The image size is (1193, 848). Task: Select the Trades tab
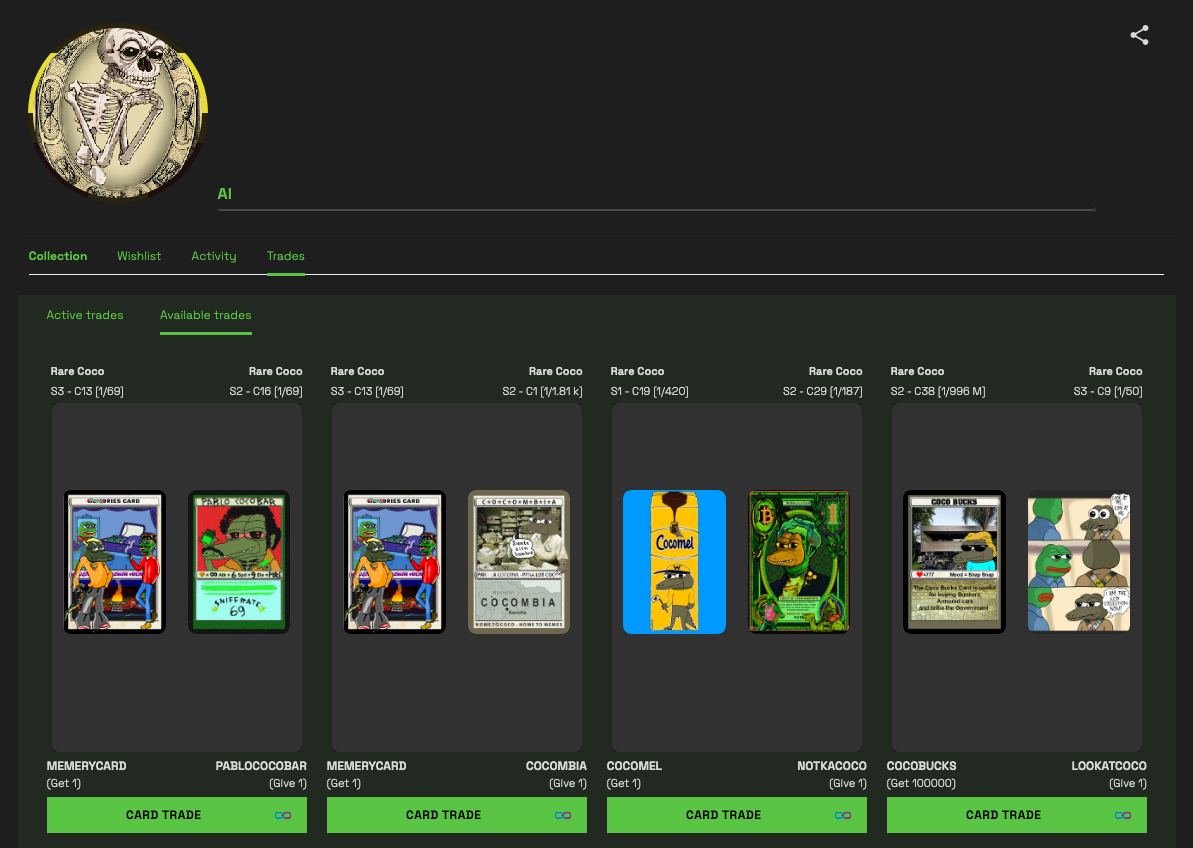[x=285, y=256]
